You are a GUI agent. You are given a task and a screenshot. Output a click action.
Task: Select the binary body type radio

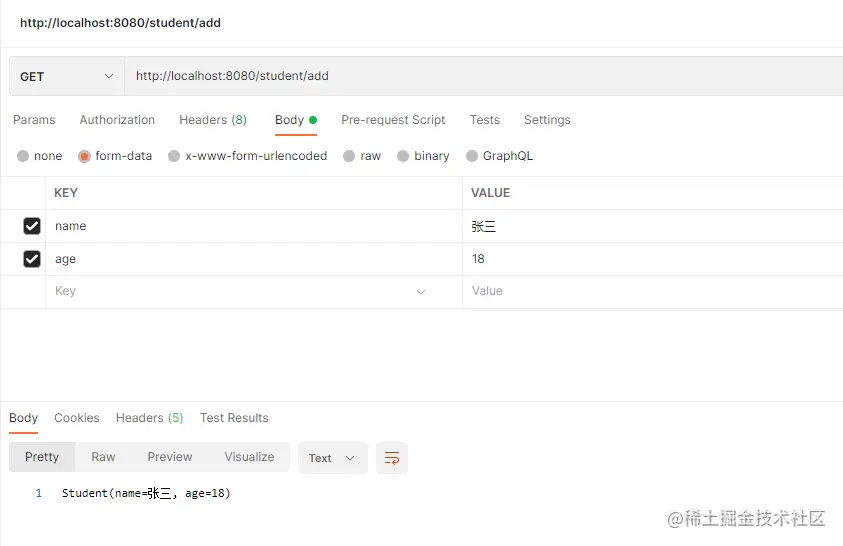403,156
